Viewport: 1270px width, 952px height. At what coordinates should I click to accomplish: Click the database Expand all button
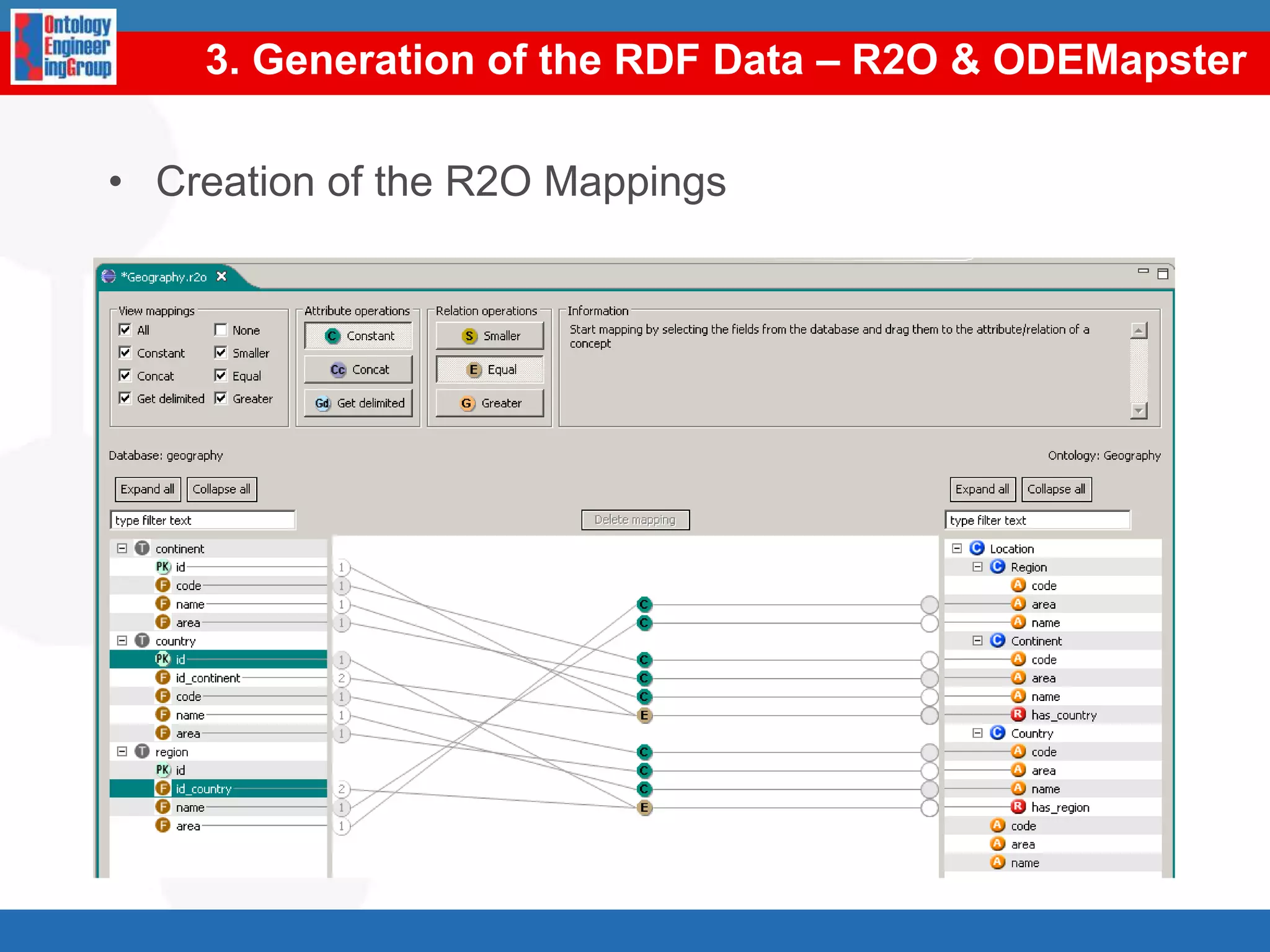[147, 489]
